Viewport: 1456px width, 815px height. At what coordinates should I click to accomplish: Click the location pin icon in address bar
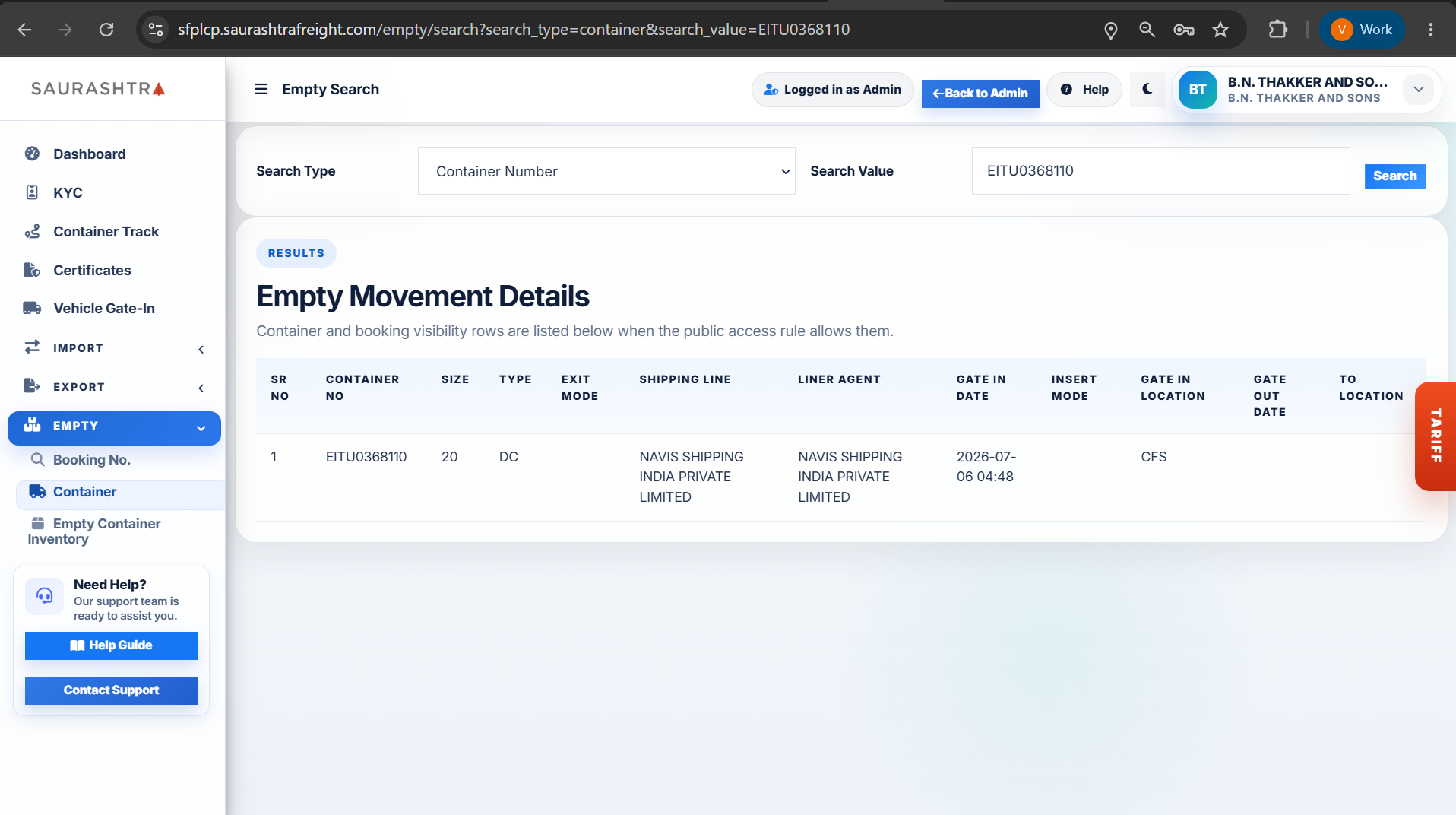tap(1110, 30)
